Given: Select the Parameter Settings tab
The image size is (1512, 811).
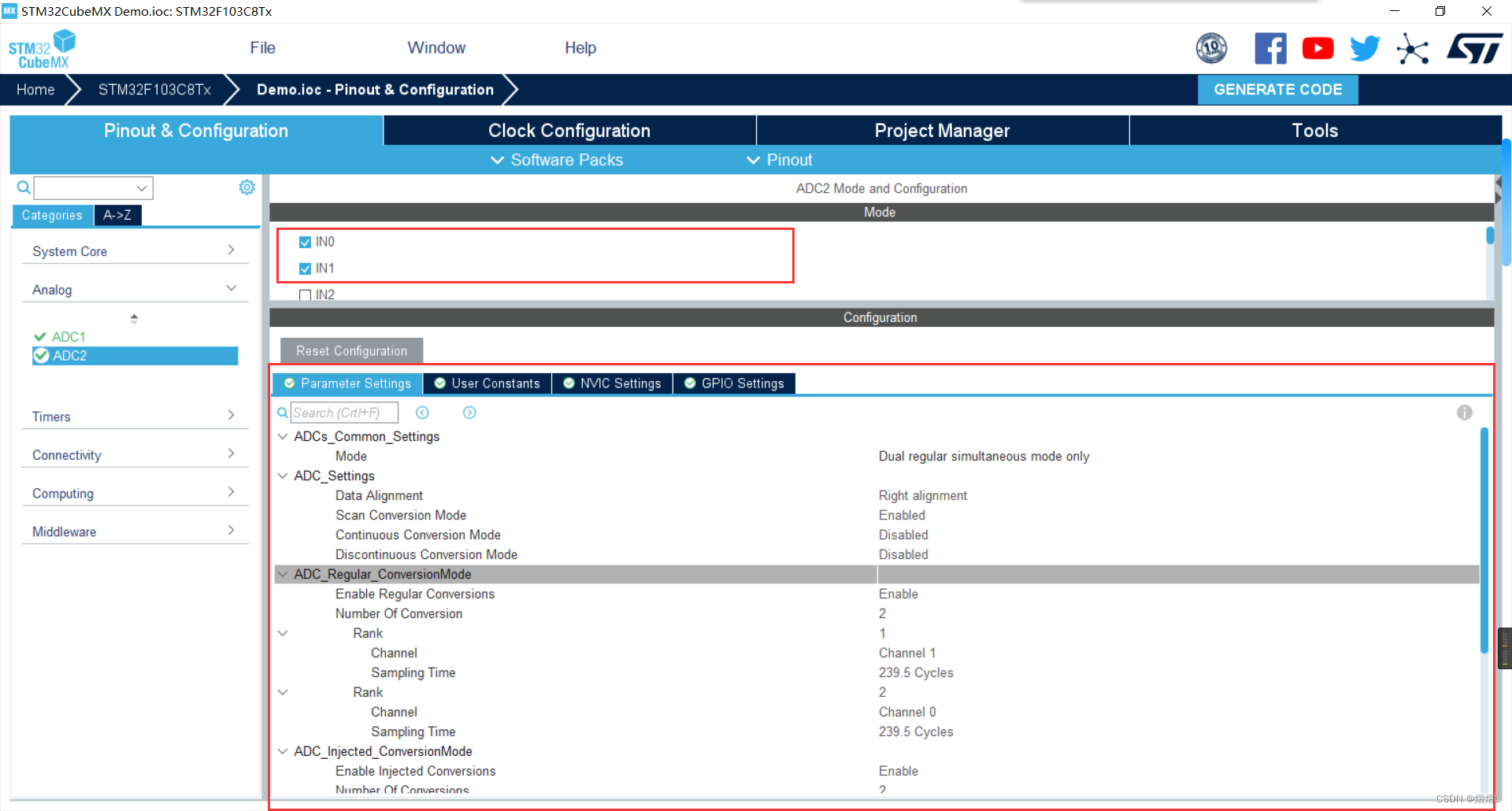Looking at the screenshot, I should 347,383.
